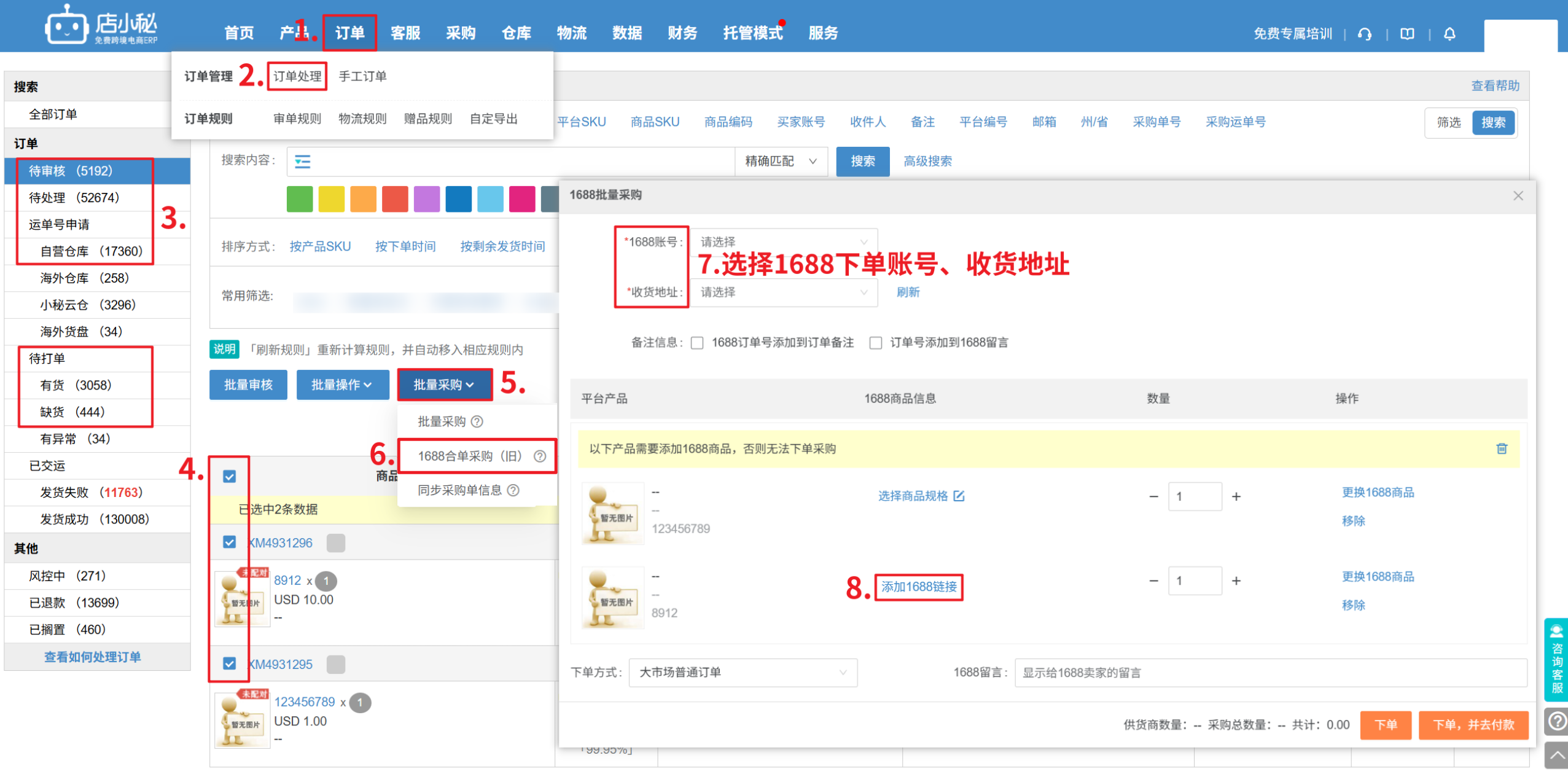Image resolution: width=1568 pixels, height=774 pixels.
Task: Choose 1688合单采购(旧) menu entry
Action: (x=477, y=456)
